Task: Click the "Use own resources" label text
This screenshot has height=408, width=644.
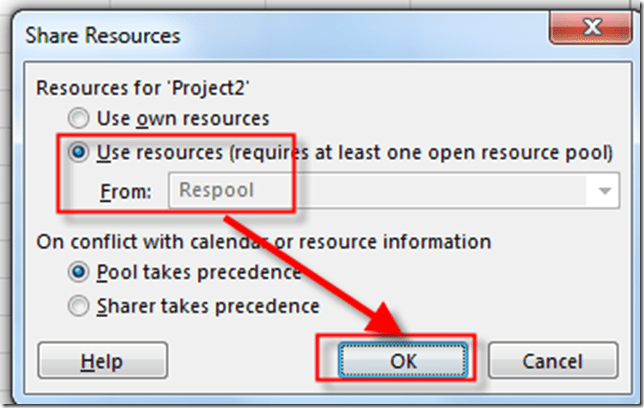Action: pyautogui.click(x=183, y=118)
